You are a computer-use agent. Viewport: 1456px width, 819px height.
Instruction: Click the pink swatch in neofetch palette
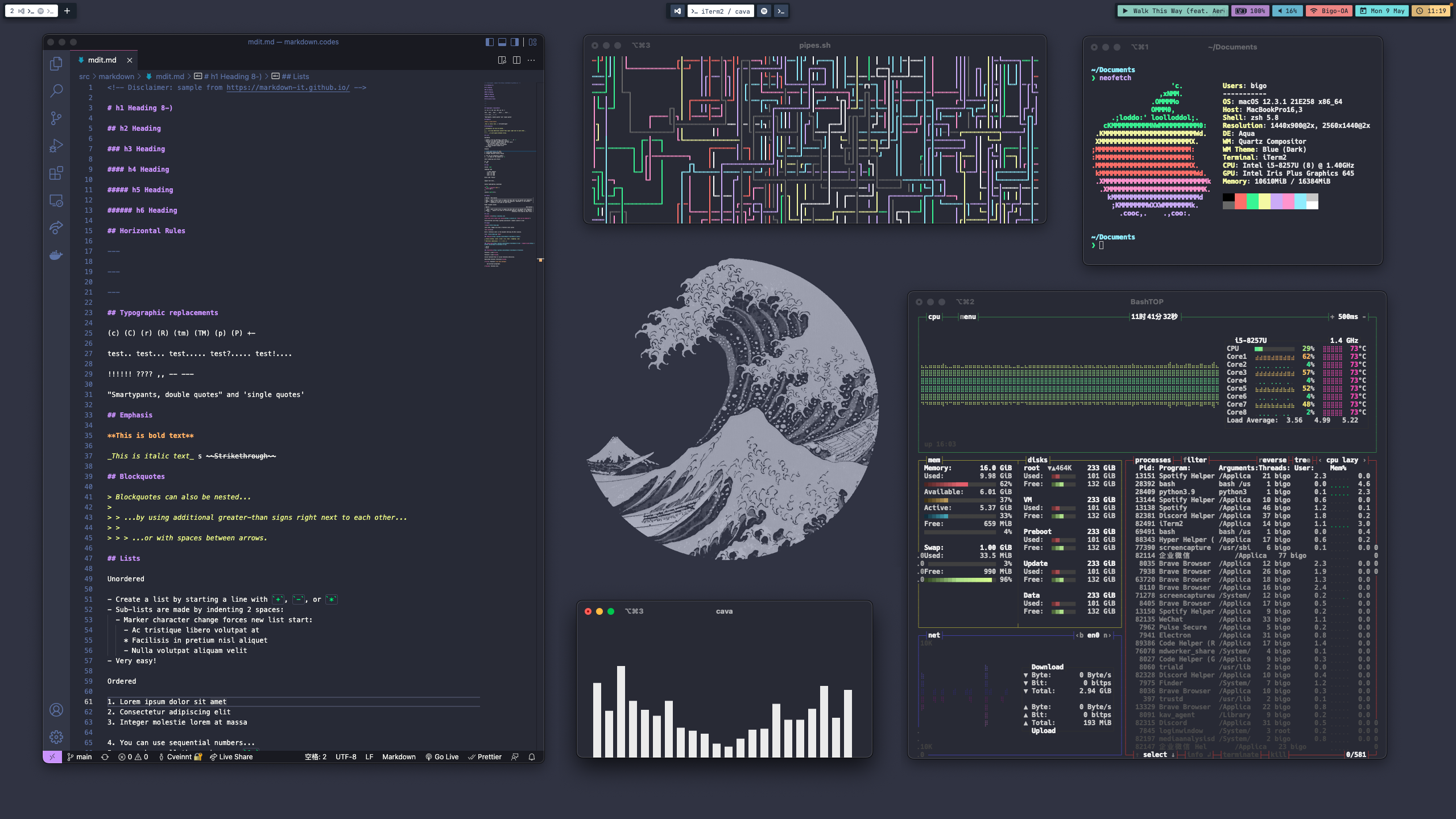(1288, 201)
